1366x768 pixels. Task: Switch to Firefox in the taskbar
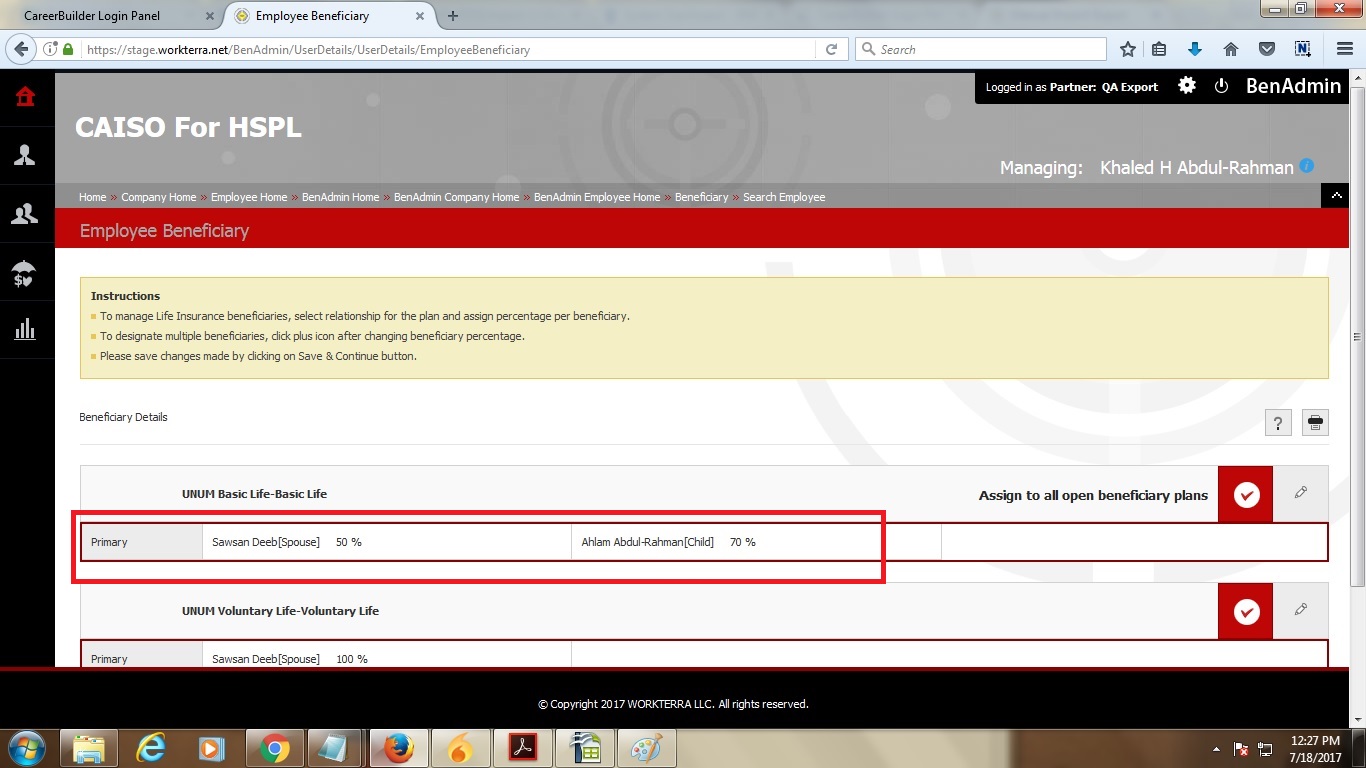(x=399, y=748)
